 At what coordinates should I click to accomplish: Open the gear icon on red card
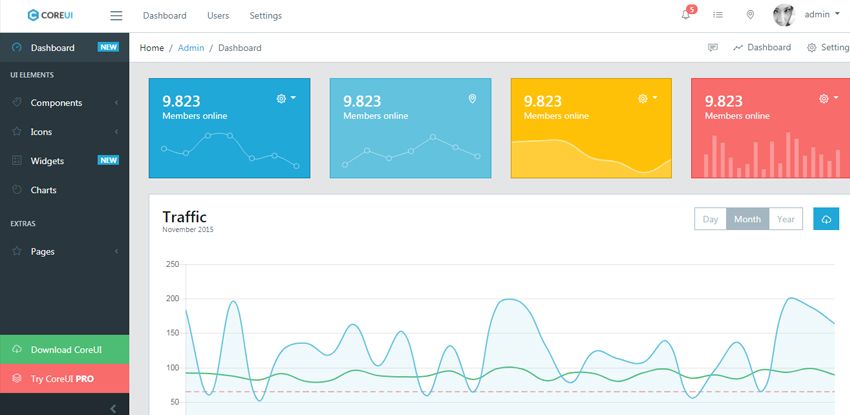point(824,99)
